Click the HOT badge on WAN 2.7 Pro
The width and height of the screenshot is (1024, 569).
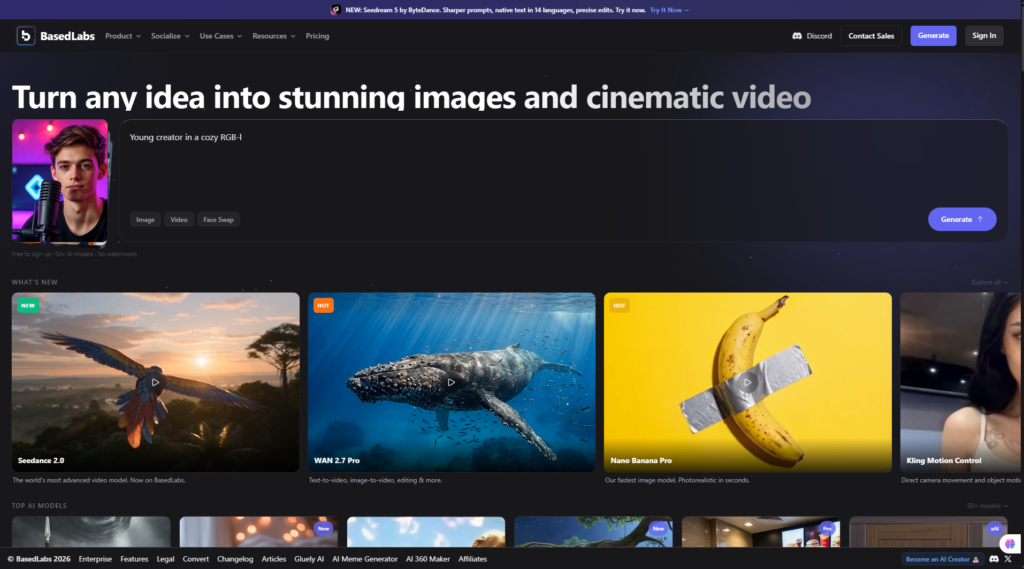click(x=323, y=305)
